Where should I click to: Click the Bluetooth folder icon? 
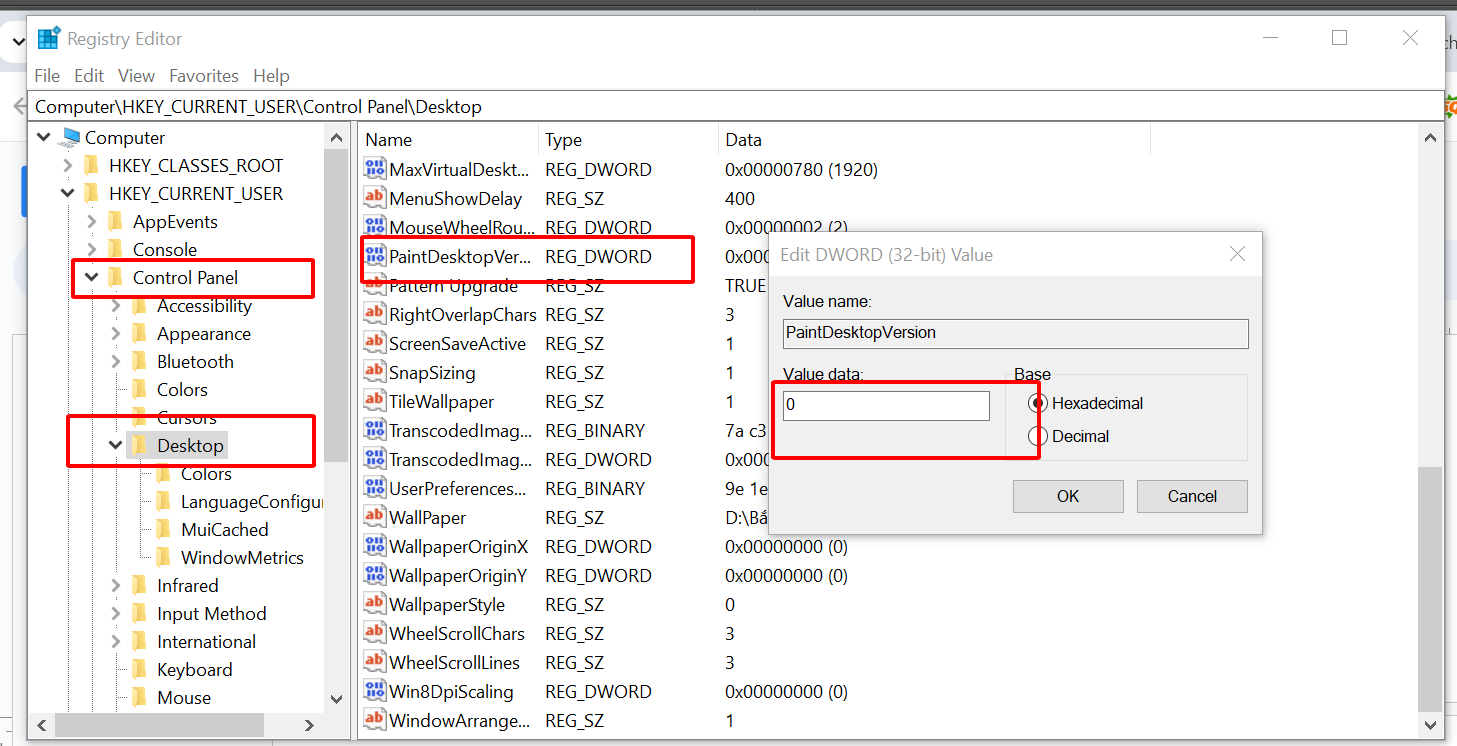click(x=140, y=362)
